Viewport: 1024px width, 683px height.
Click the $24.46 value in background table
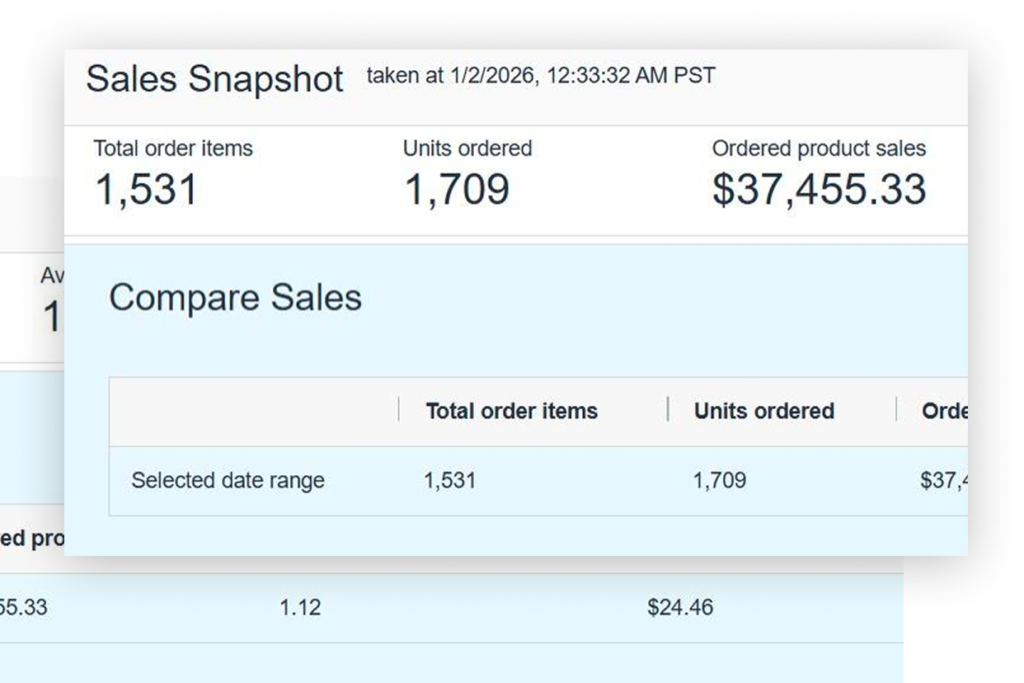coord(680,607)
